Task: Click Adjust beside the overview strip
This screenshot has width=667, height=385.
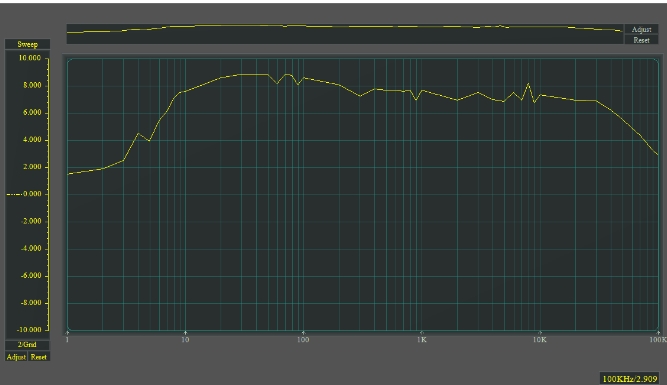Action: [641, 29]
